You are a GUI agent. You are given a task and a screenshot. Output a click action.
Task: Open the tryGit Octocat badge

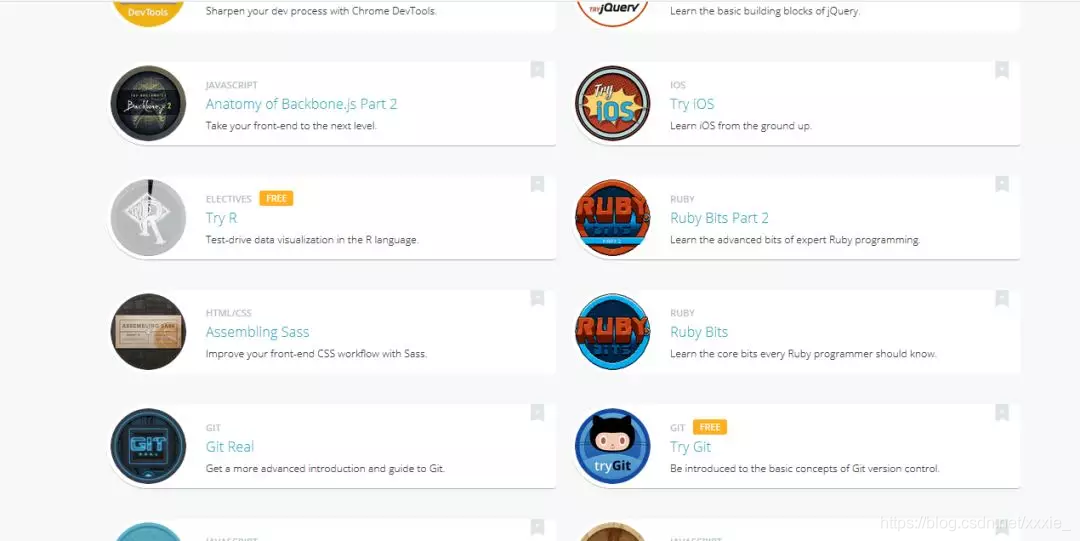point(612,446)
